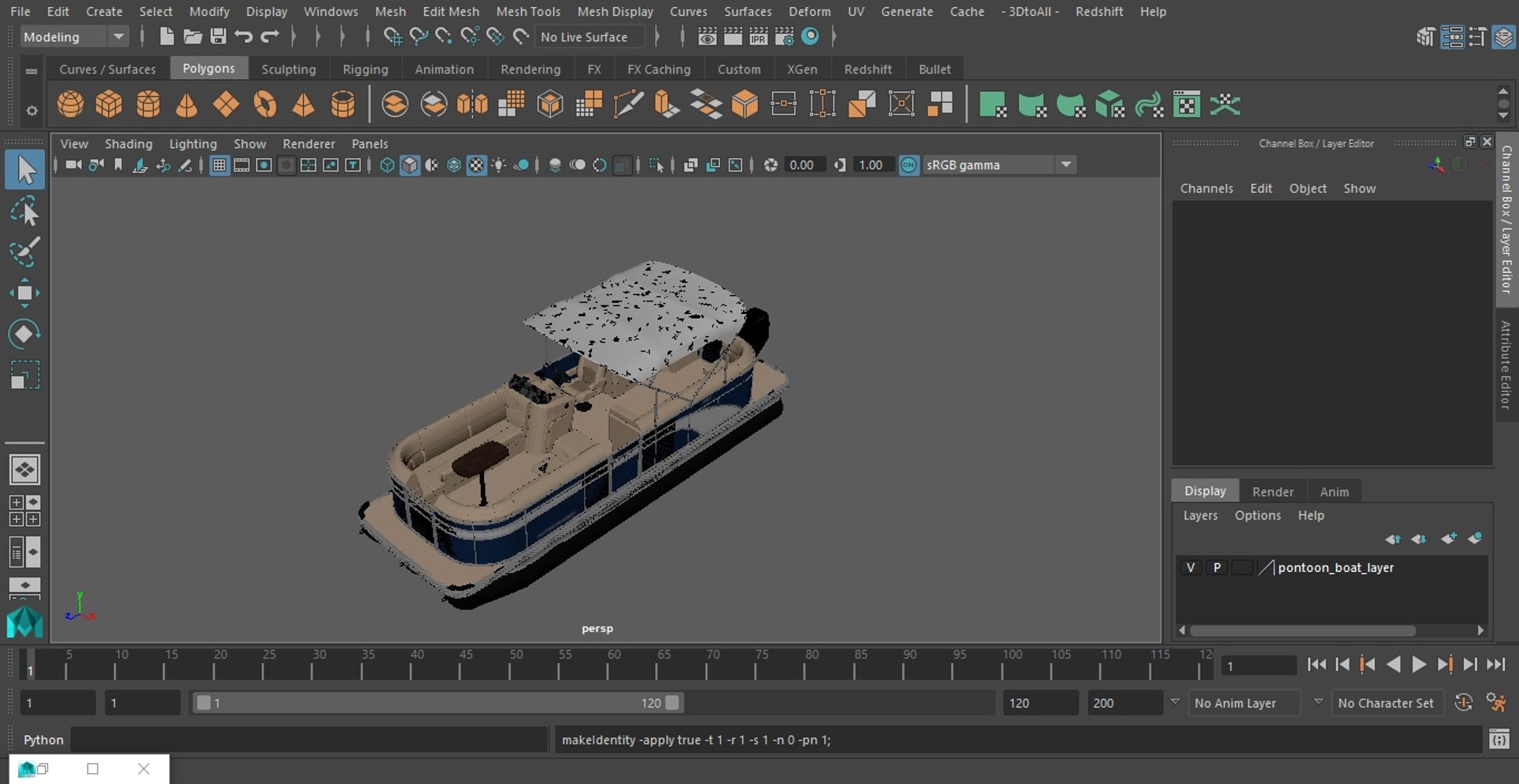
Task: Click the Select tool arrow
Action: [x=25, y=170]
